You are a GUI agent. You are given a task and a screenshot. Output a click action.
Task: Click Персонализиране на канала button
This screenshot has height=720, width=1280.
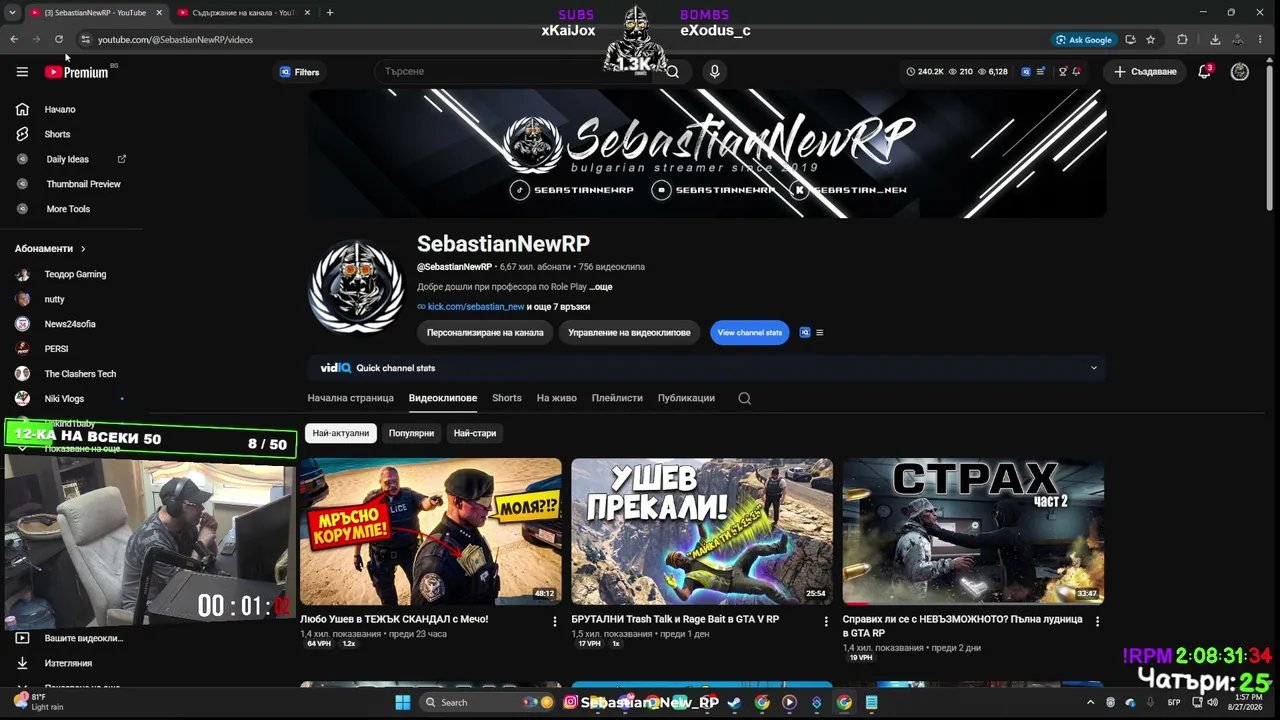485,333
